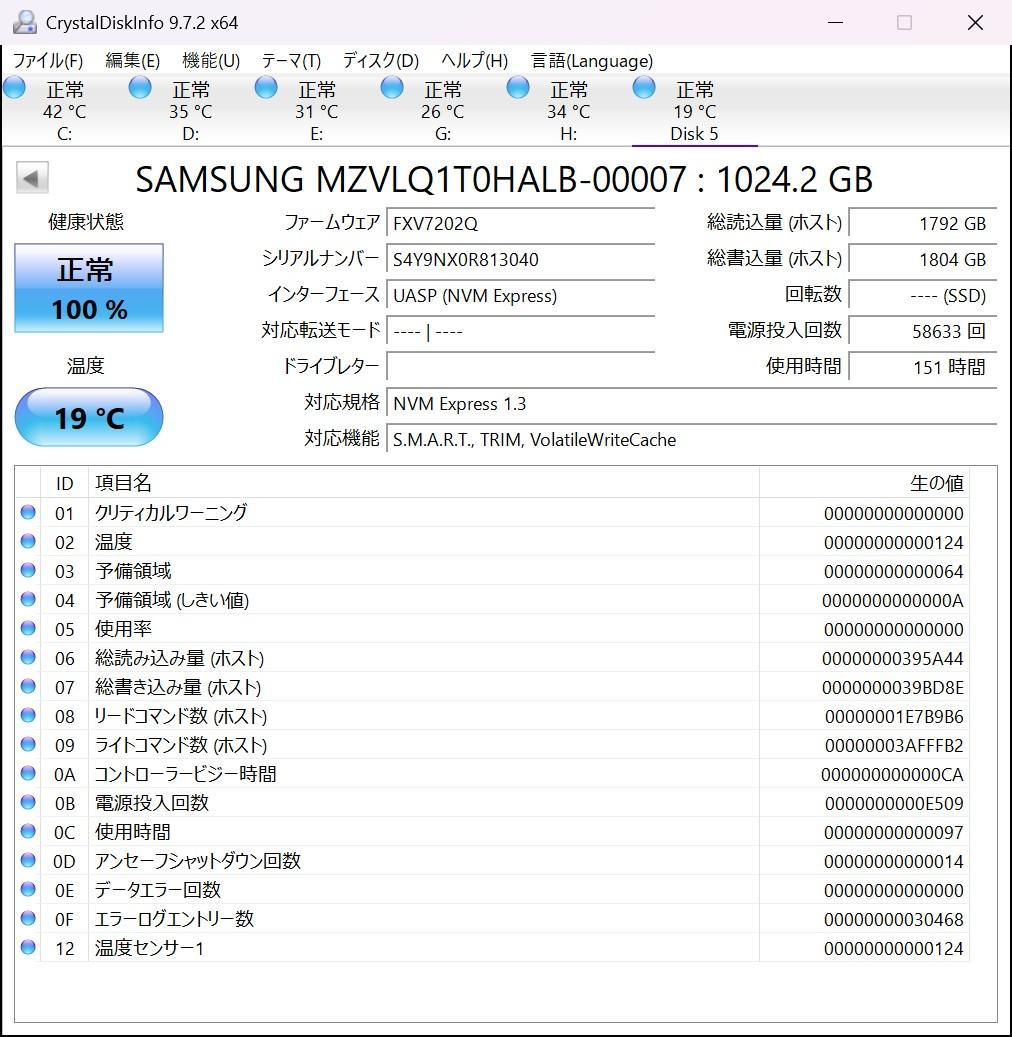Open the 機能(U) menu

click(210, 61)
